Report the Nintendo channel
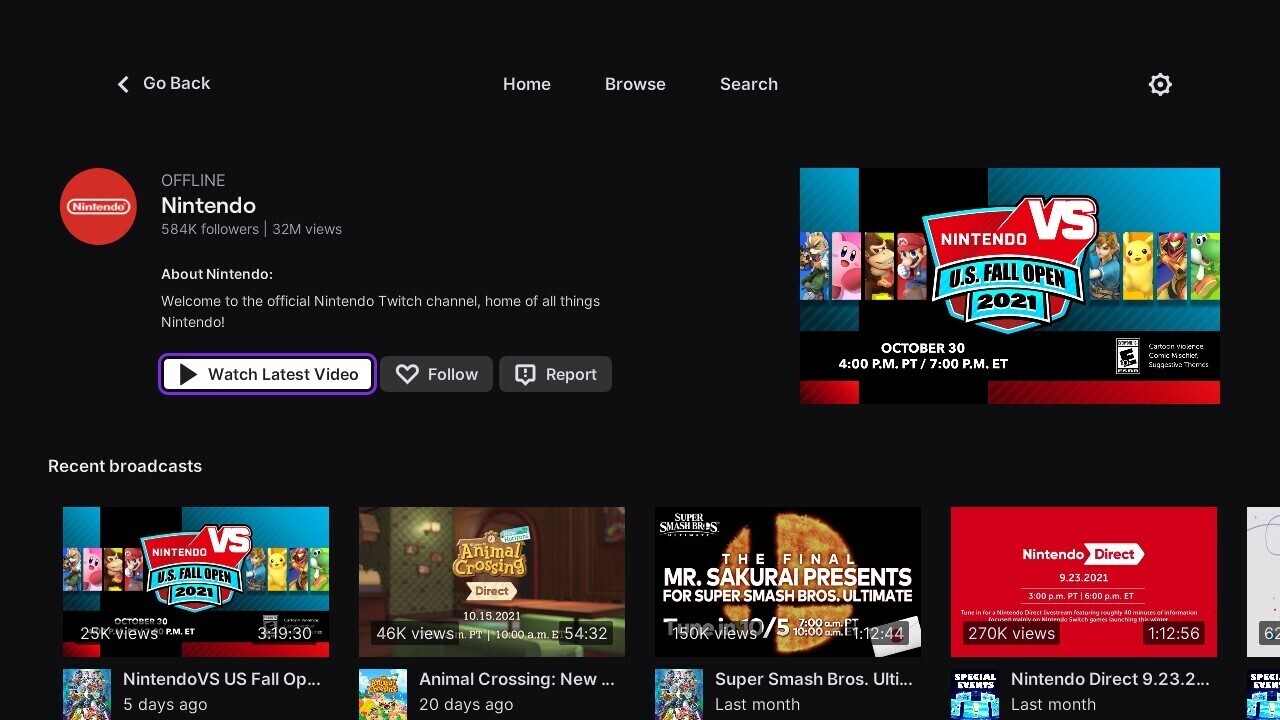 pyautogui.click(x=555, y=373)
